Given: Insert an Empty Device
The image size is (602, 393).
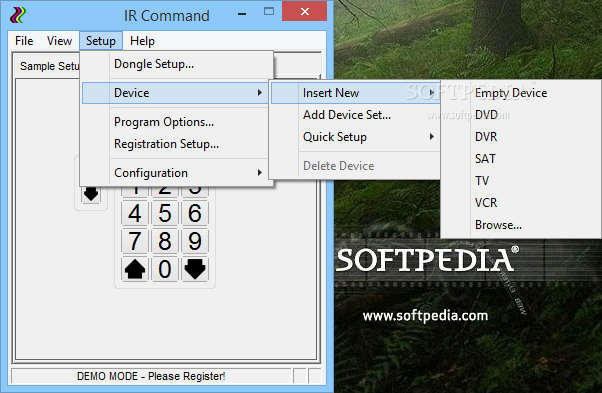Looking at the screenshot, I should click(521, 93).
